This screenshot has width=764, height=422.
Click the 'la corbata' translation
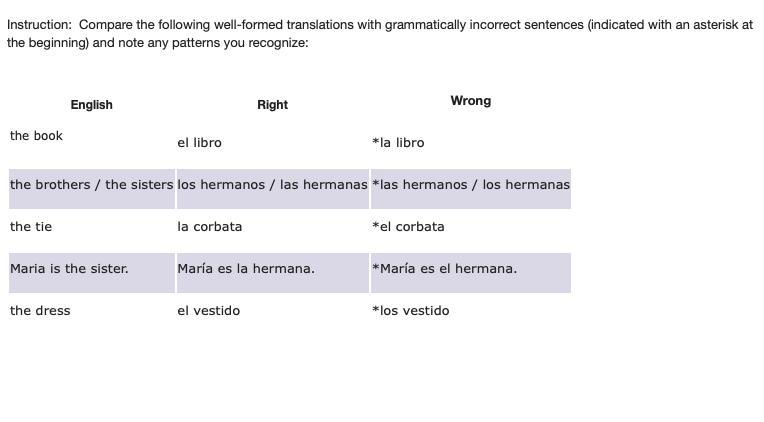(x=210, y=227)
